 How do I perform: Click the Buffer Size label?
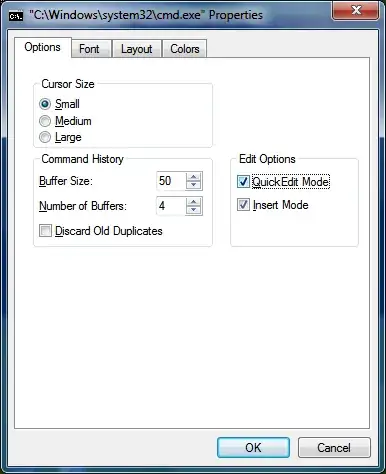coord(66,181)
